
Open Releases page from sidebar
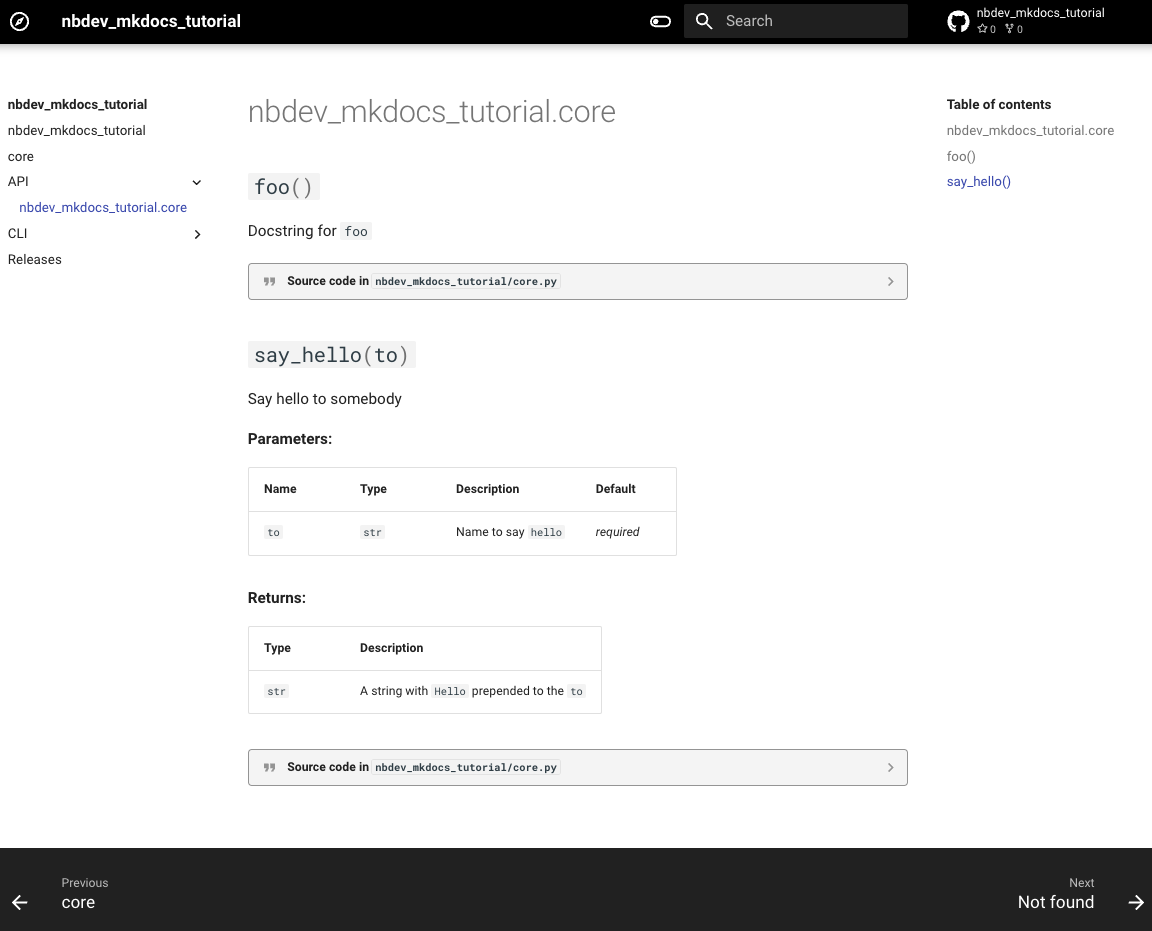coord(35,260)
